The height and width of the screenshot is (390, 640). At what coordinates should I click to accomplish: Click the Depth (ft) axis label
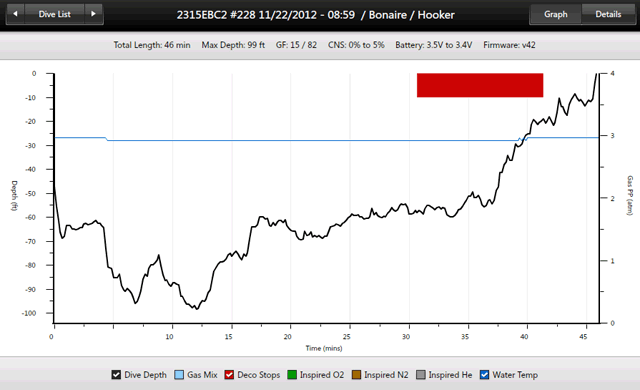[x=14, y=195]
